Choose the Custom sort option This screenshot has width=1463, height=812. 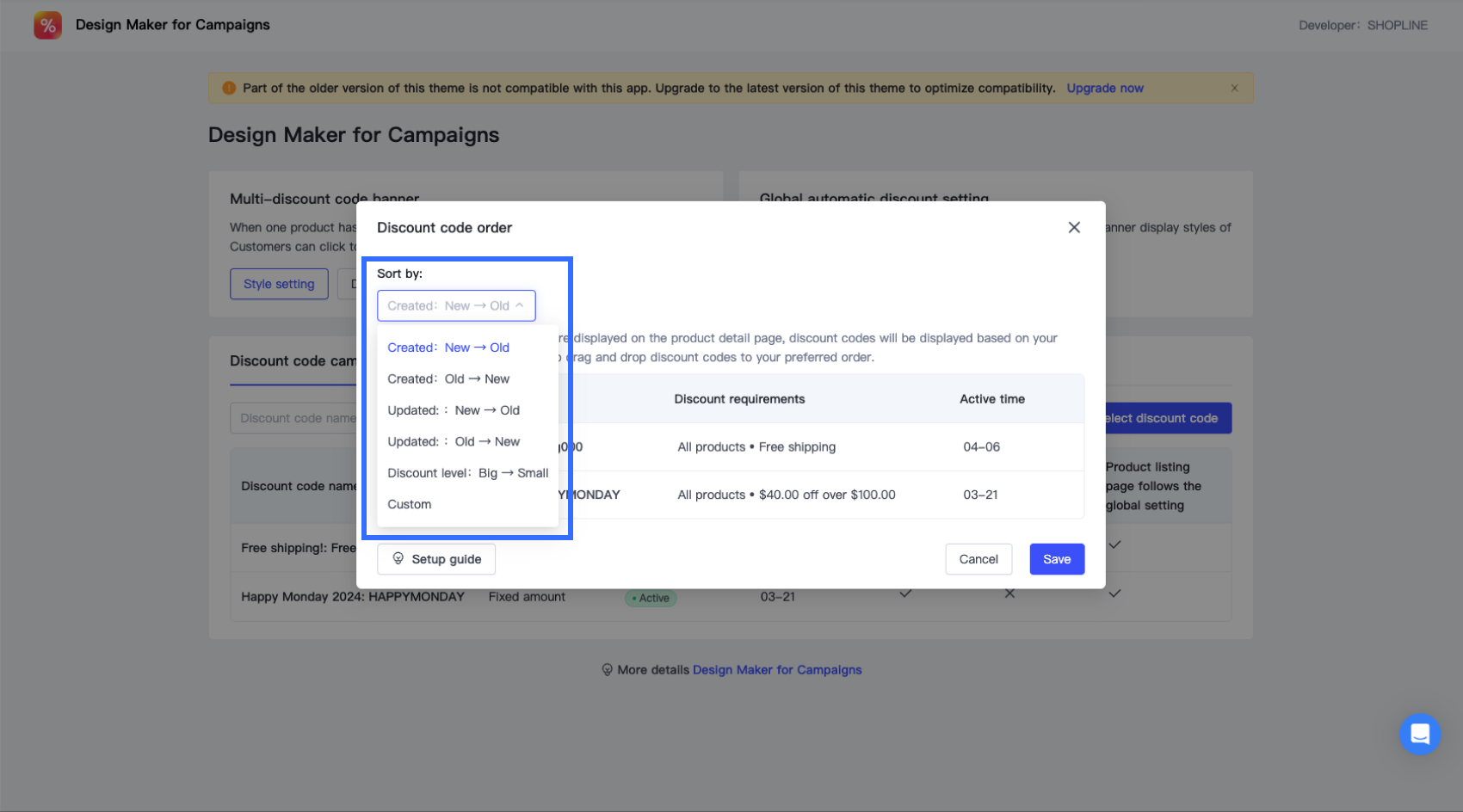(x=410, y=504)
